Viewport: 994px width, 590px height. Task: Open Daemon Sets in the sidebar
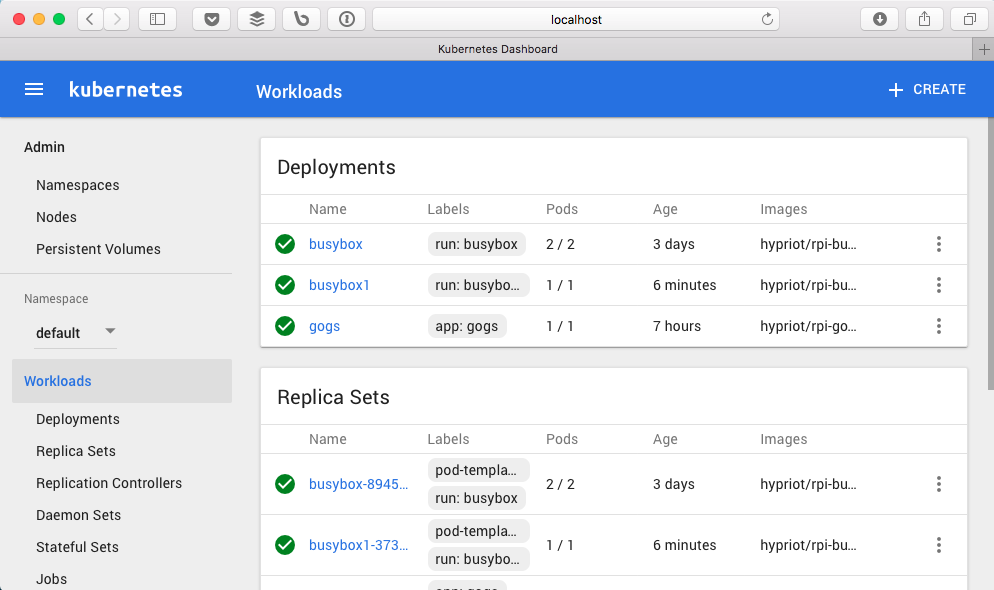(x=79, y=515)
